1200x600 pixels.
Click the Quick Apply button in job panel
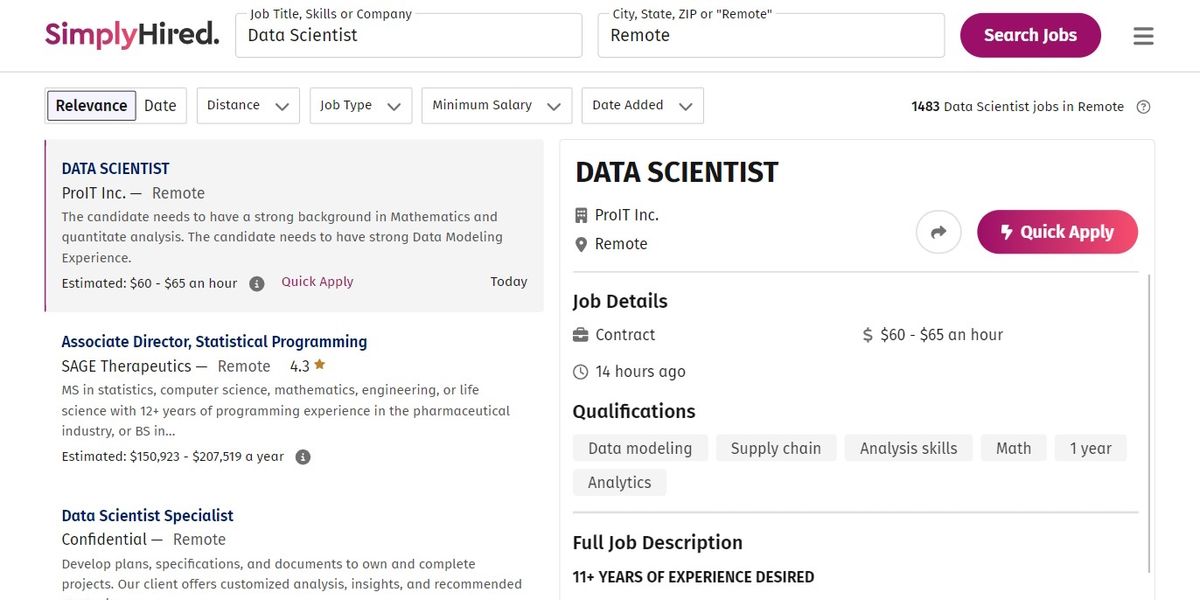(1057, 232)
